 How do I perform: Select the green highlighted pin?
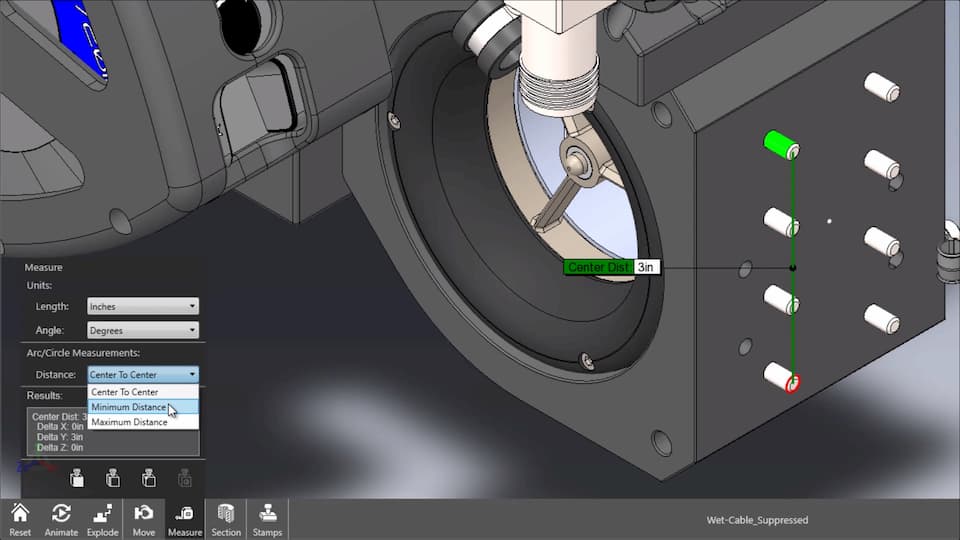point(777,143)
